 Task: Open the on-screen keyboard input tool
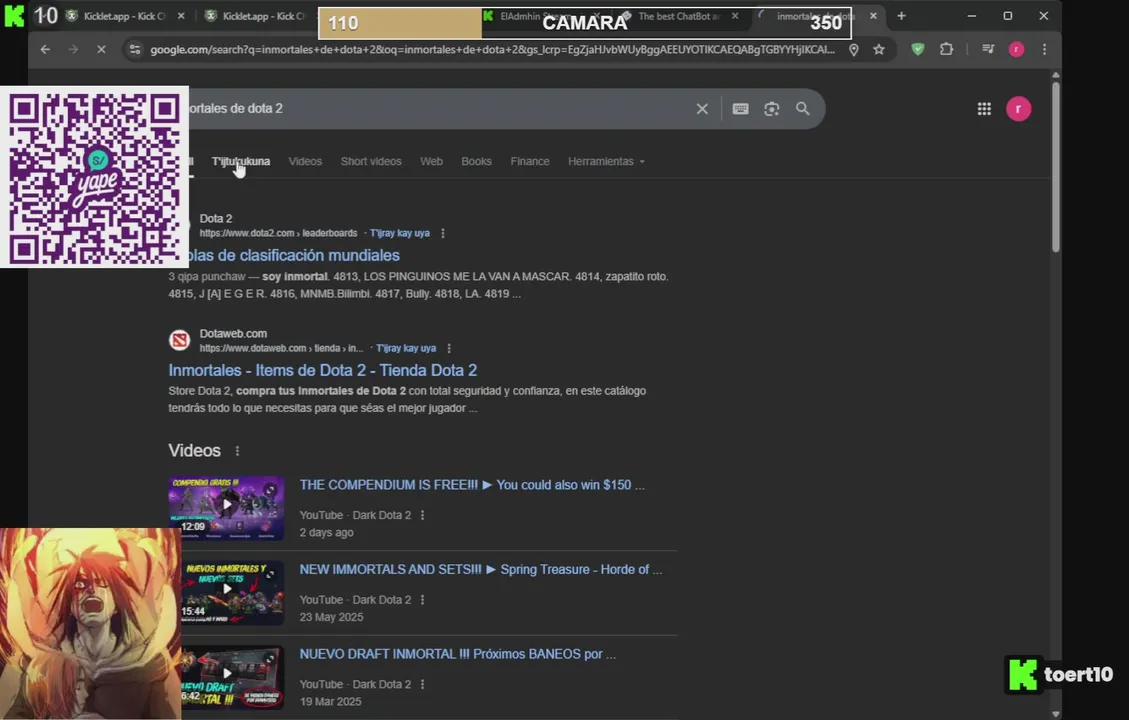pyautogui.click(x=740, y=109)
